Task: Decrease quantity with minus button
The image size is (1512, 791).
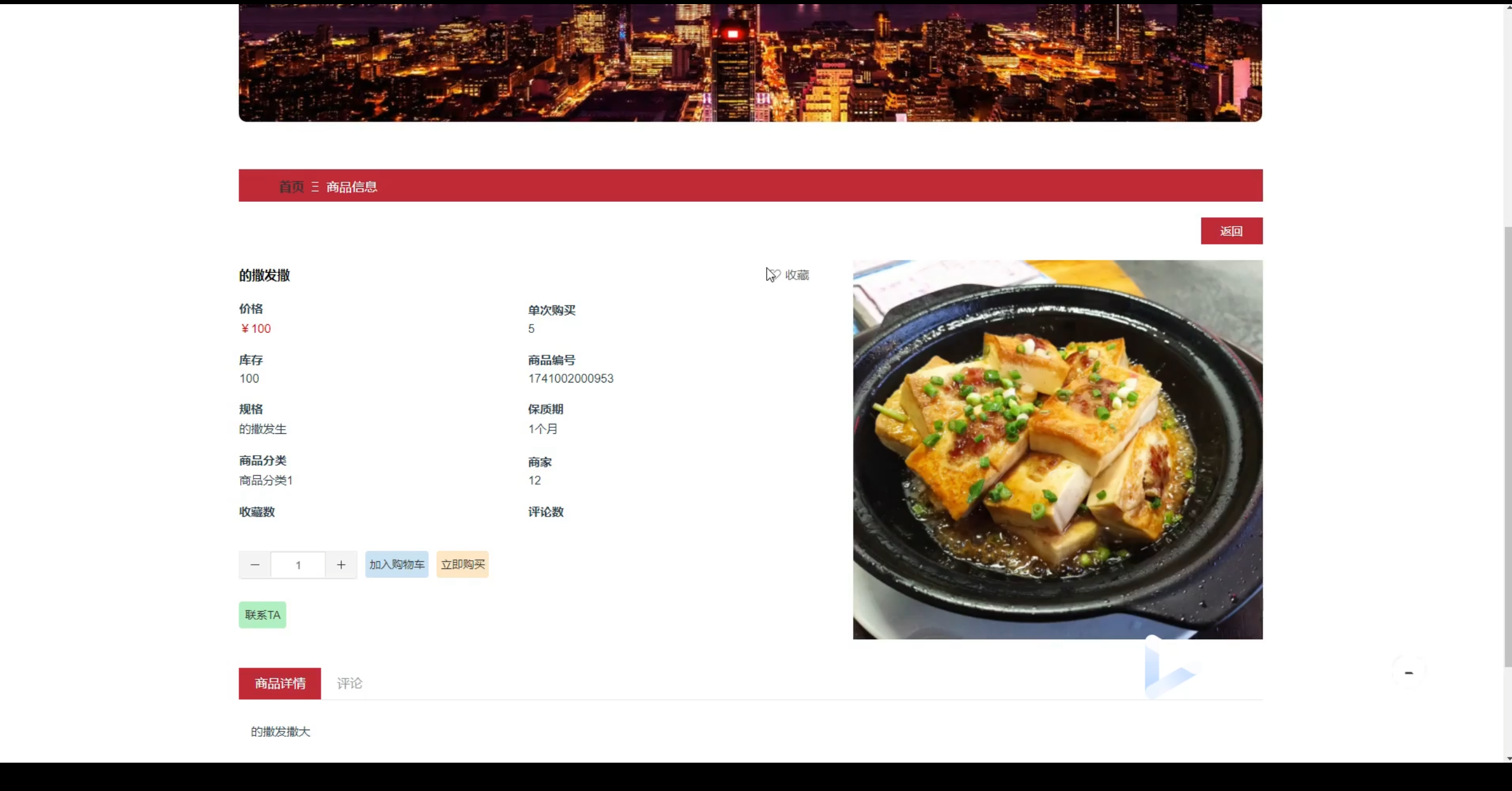Action: (x=255, y=565)
